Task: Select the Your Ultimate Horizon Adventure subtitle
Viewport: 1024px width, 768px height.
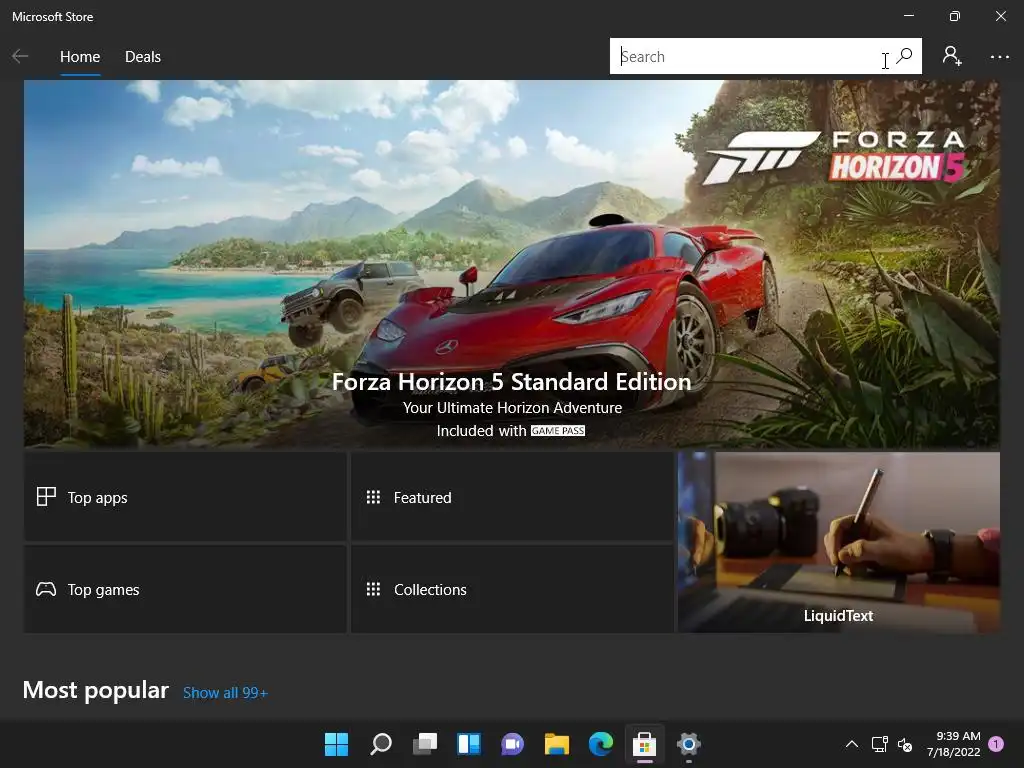Action: tap(512, 408)
